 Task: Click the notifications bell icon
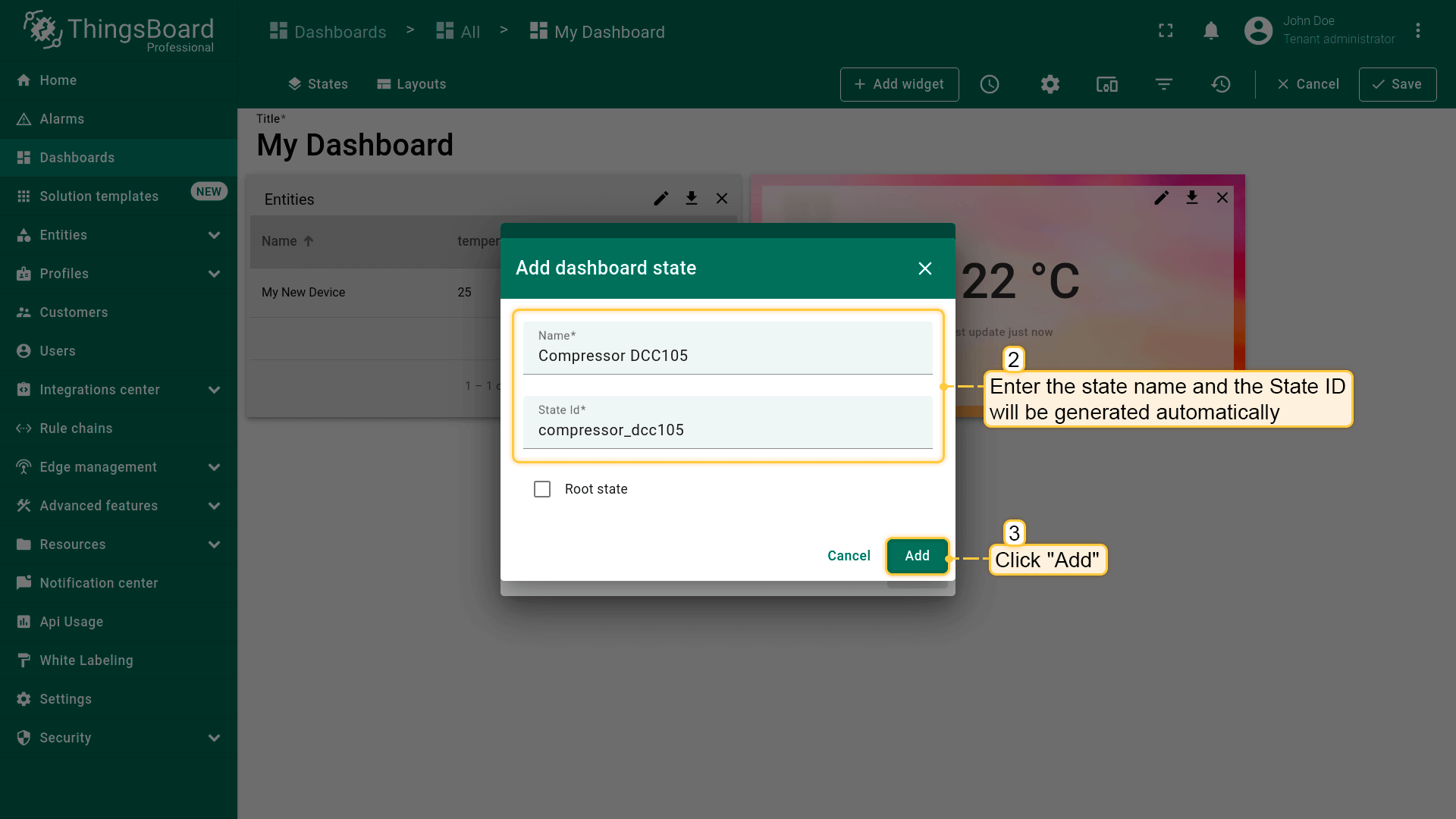coord(1211,31)
